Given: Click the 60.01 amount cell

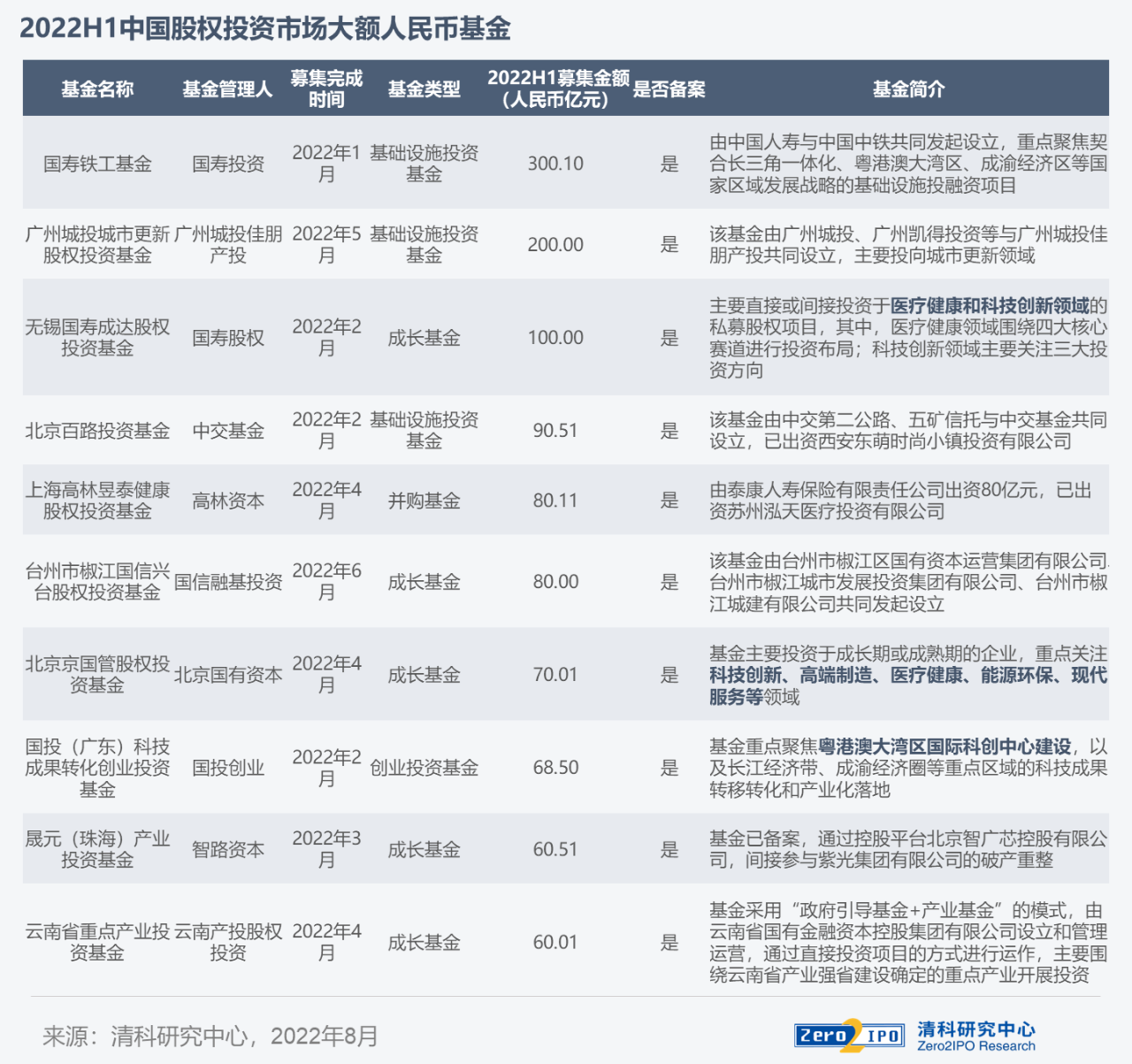Looking at the screenshot, I should 555,943.
